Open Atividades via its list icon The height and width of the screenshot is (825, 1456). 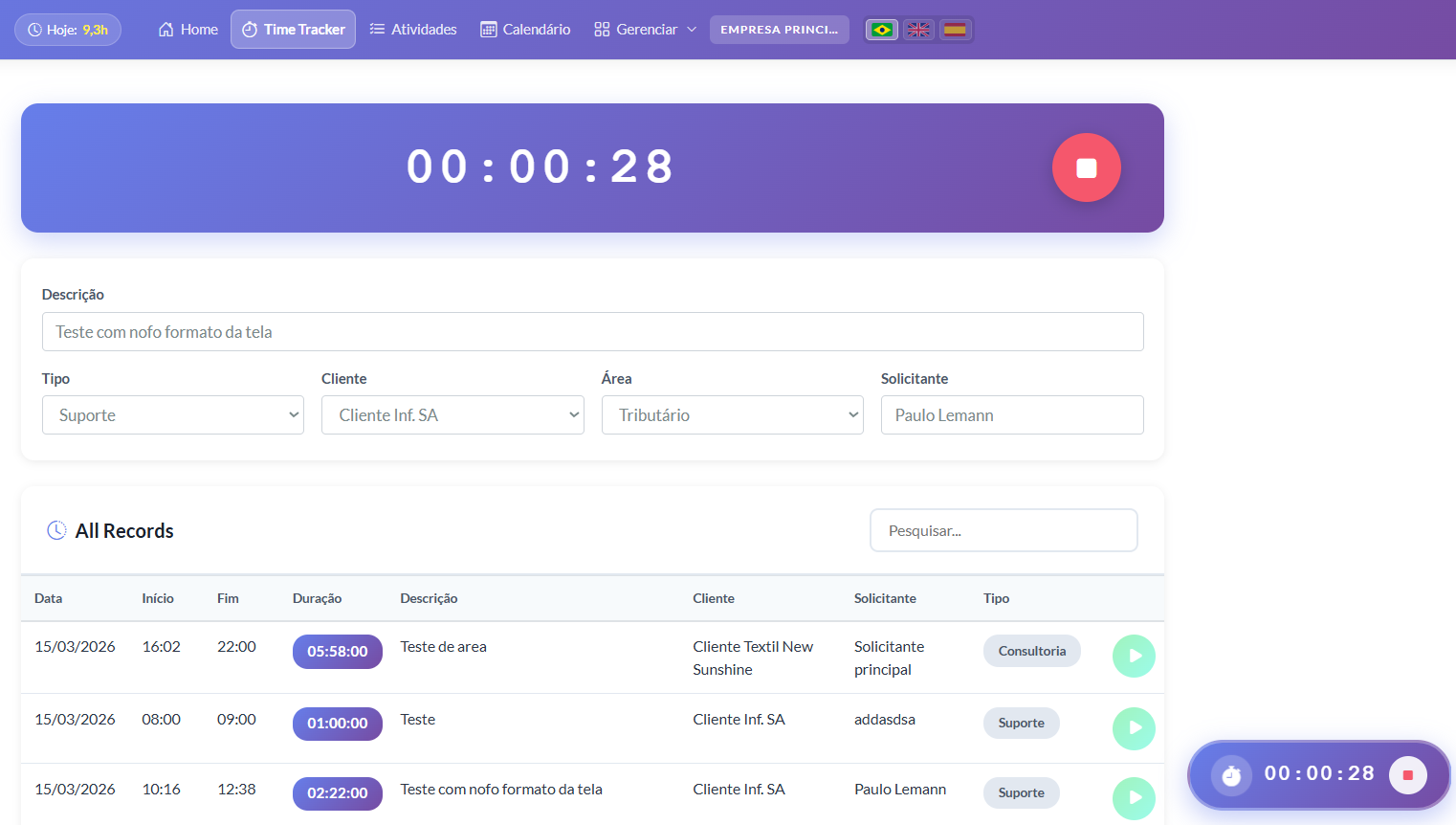tap(377, 29)
